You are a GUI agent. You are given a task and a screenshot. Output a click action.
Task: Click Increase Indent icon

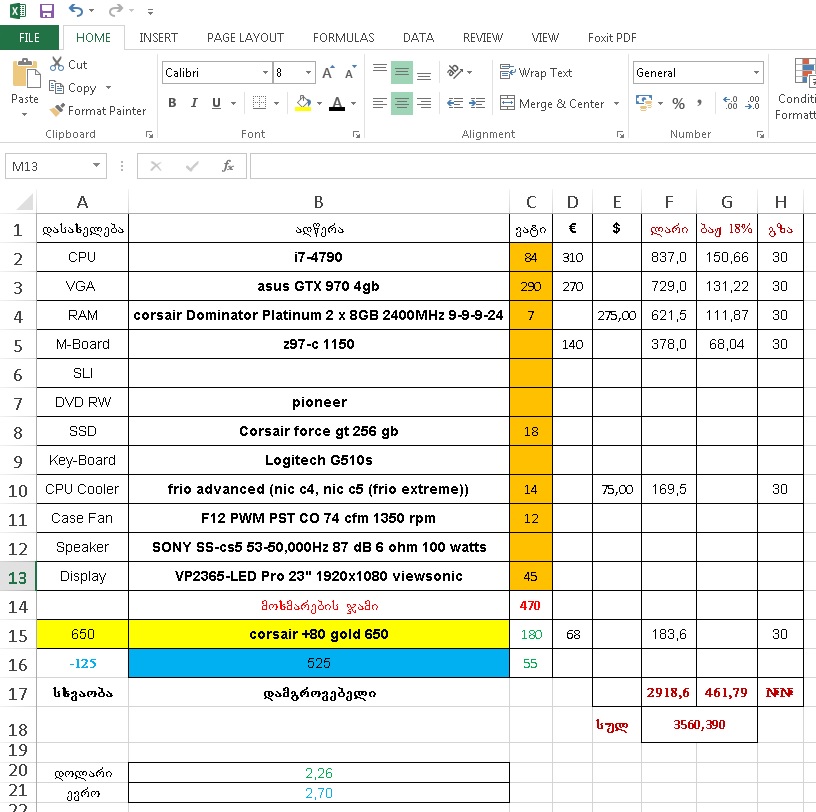click(477, 103)
